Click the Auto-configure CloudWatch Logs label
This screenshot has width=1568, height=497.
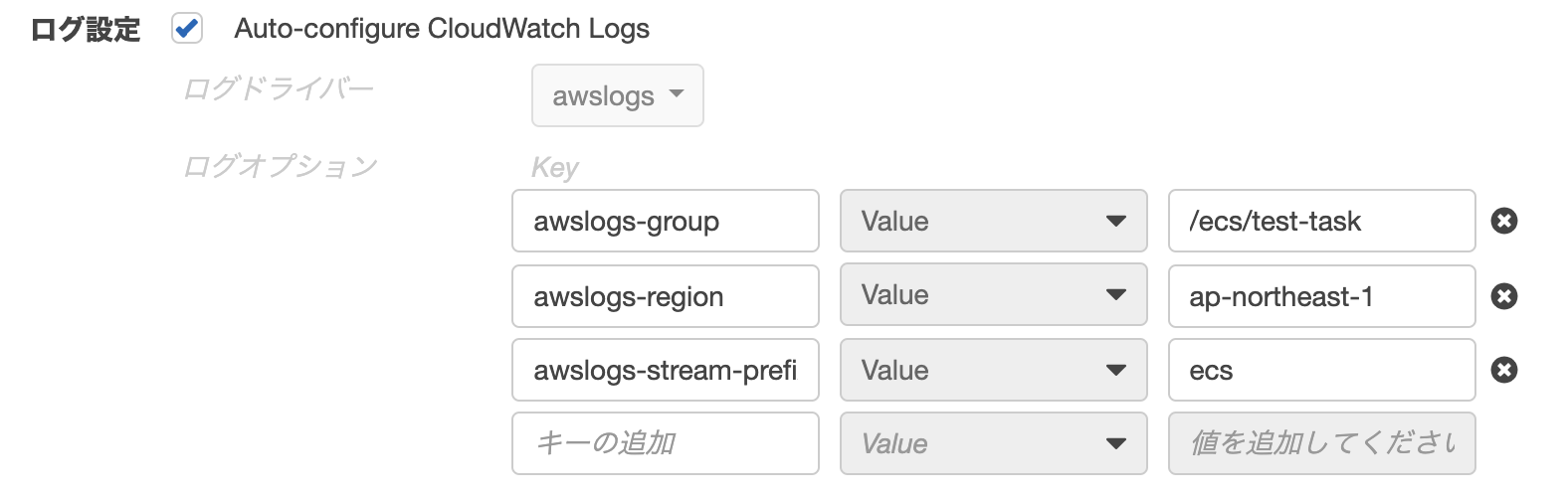pyautogui.click(x=442, y=29)
